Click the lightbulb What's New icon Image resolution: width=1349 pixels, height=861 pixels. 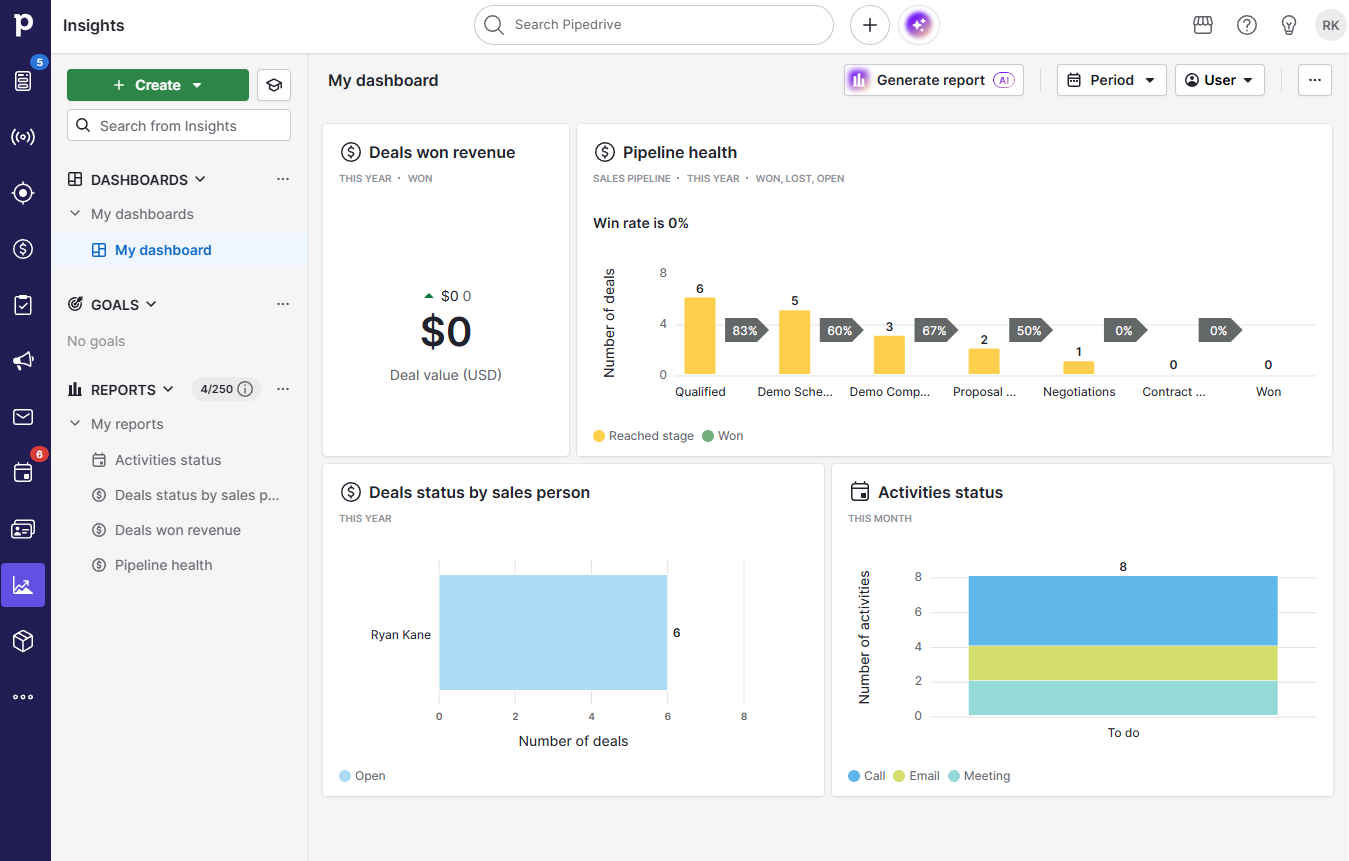pos(1288,25)
